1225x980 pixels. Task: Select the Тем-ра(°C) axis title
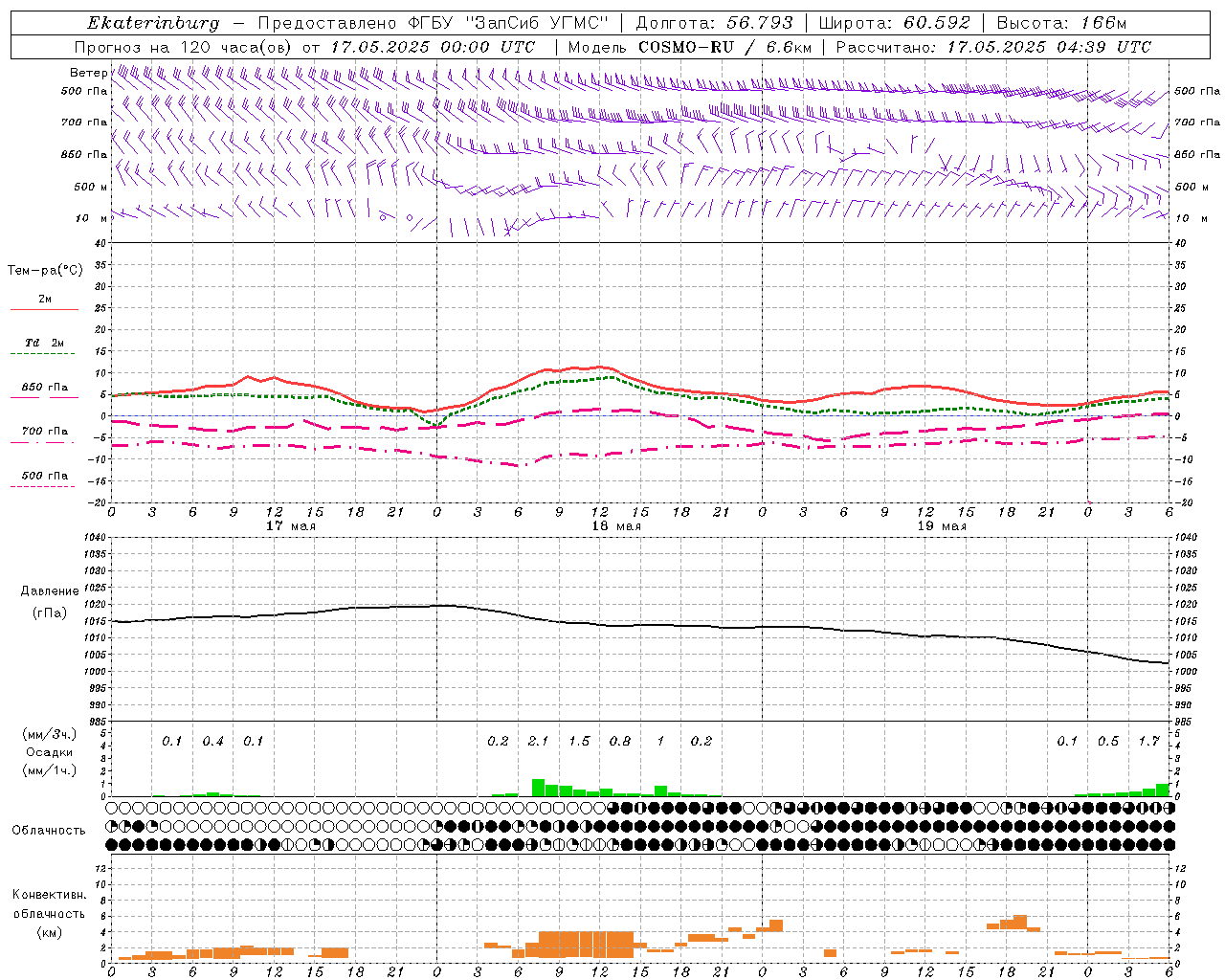[45, 271]
